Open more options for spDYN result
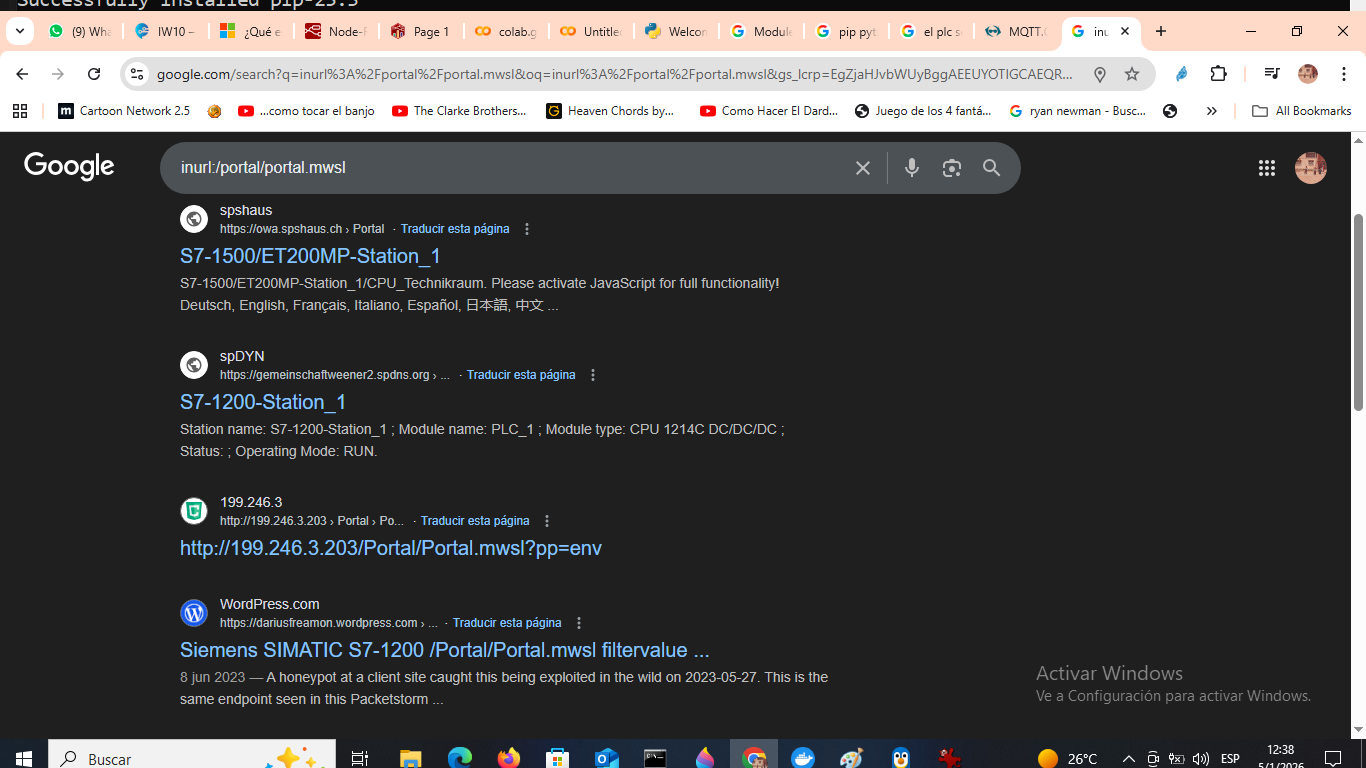Image resolution: width=1366 pixels, height=768 pixels. coord(593,375)
